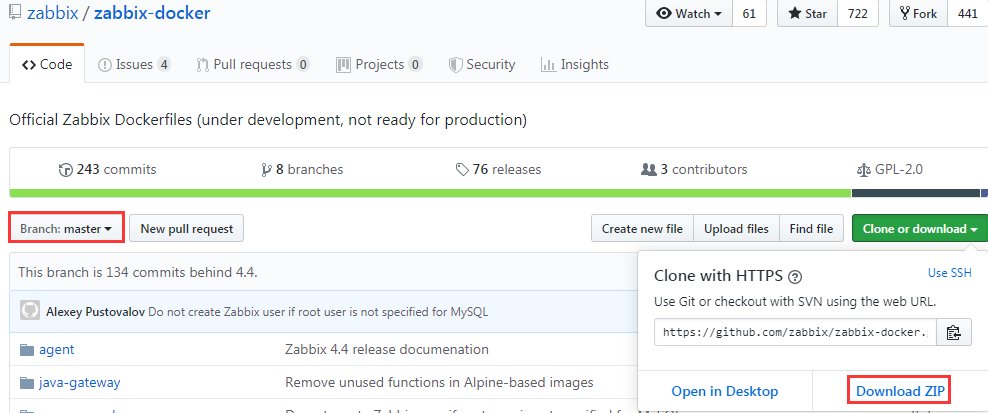Open the latest commit message
988x413 pixels.
point(318,311)
